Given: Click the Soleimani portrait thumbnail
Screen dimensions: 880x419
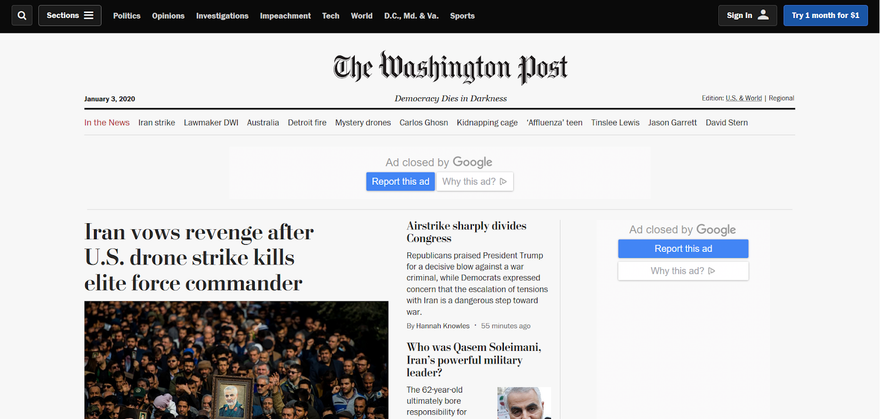Looking at the screenshot, I should click(x=524, y=403).
